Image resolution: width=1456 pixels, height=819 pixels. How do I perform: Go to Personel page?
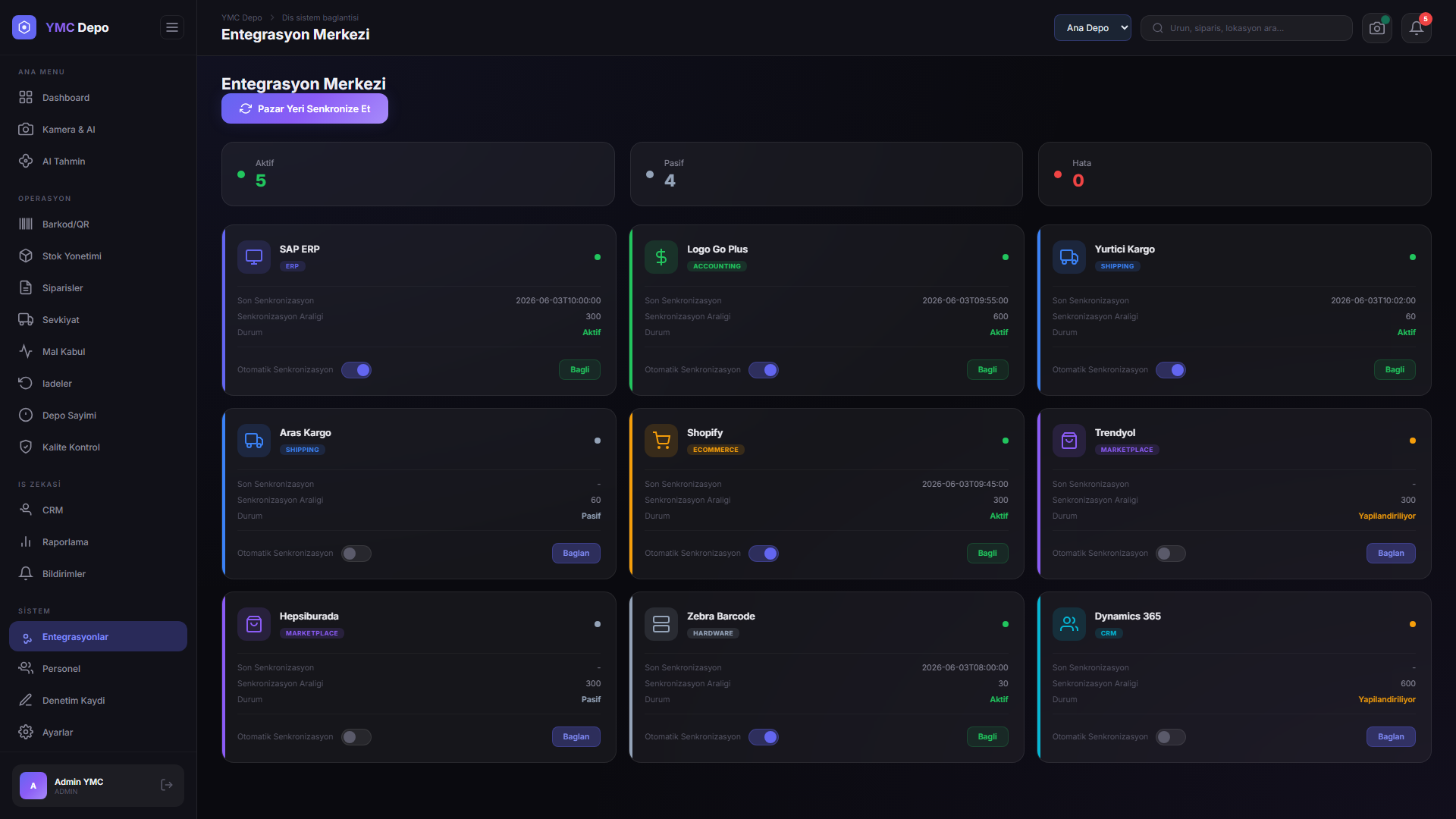tap(98, 669)
